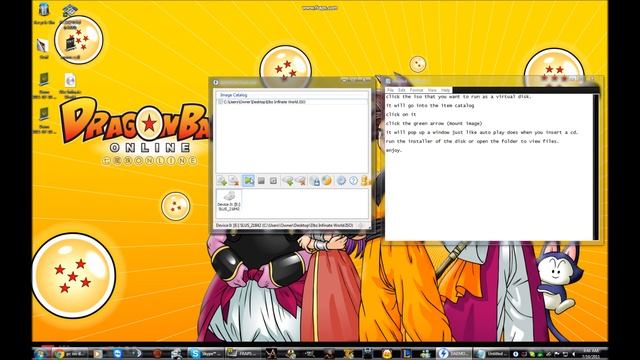Click the gray square Unmount icon

[x=261, y=180]
